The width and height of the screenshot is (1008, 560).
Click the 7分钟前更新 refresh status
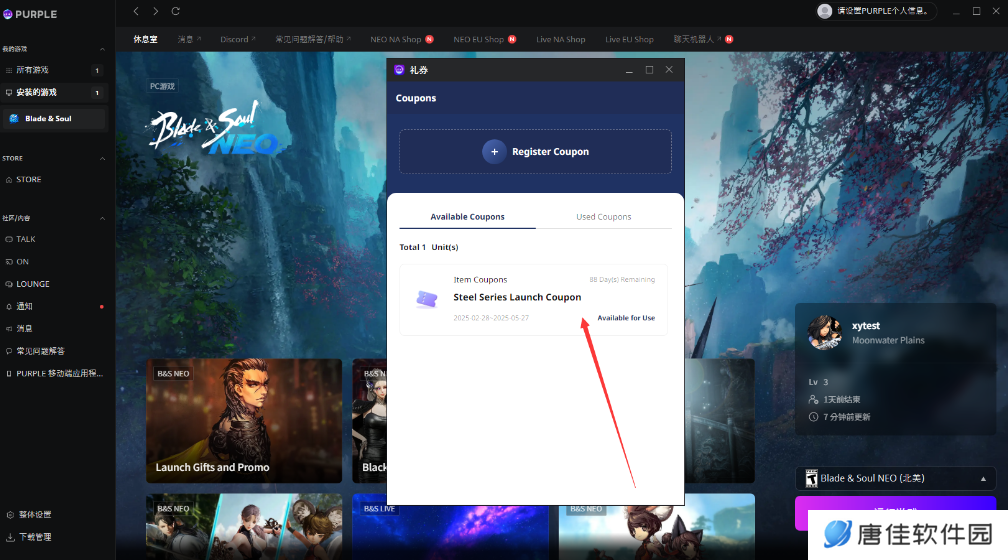click(840, 417)
